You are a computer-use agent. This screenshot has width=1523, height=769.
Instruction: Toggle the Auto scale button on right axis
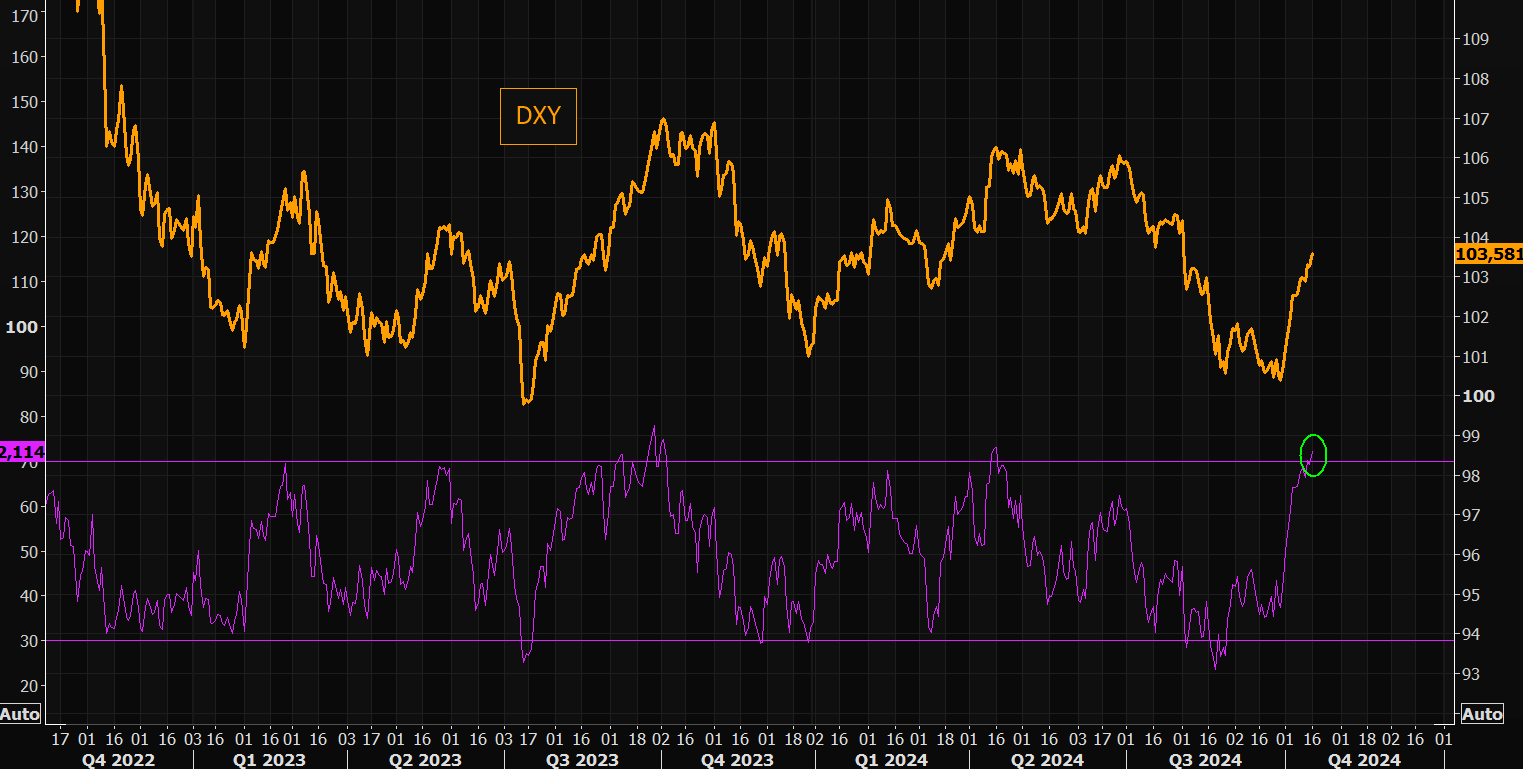coord(1482,714)
